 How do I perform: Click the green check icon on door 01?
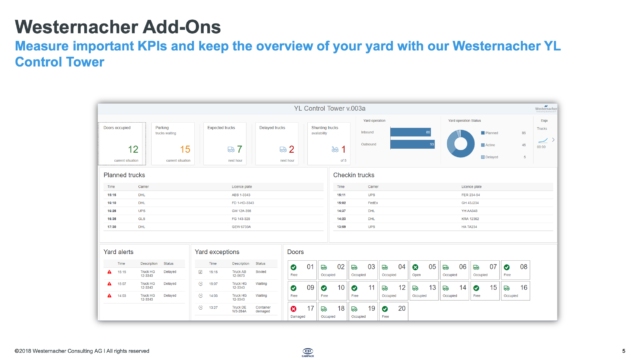pyautogui.click(x=293, y=267)
